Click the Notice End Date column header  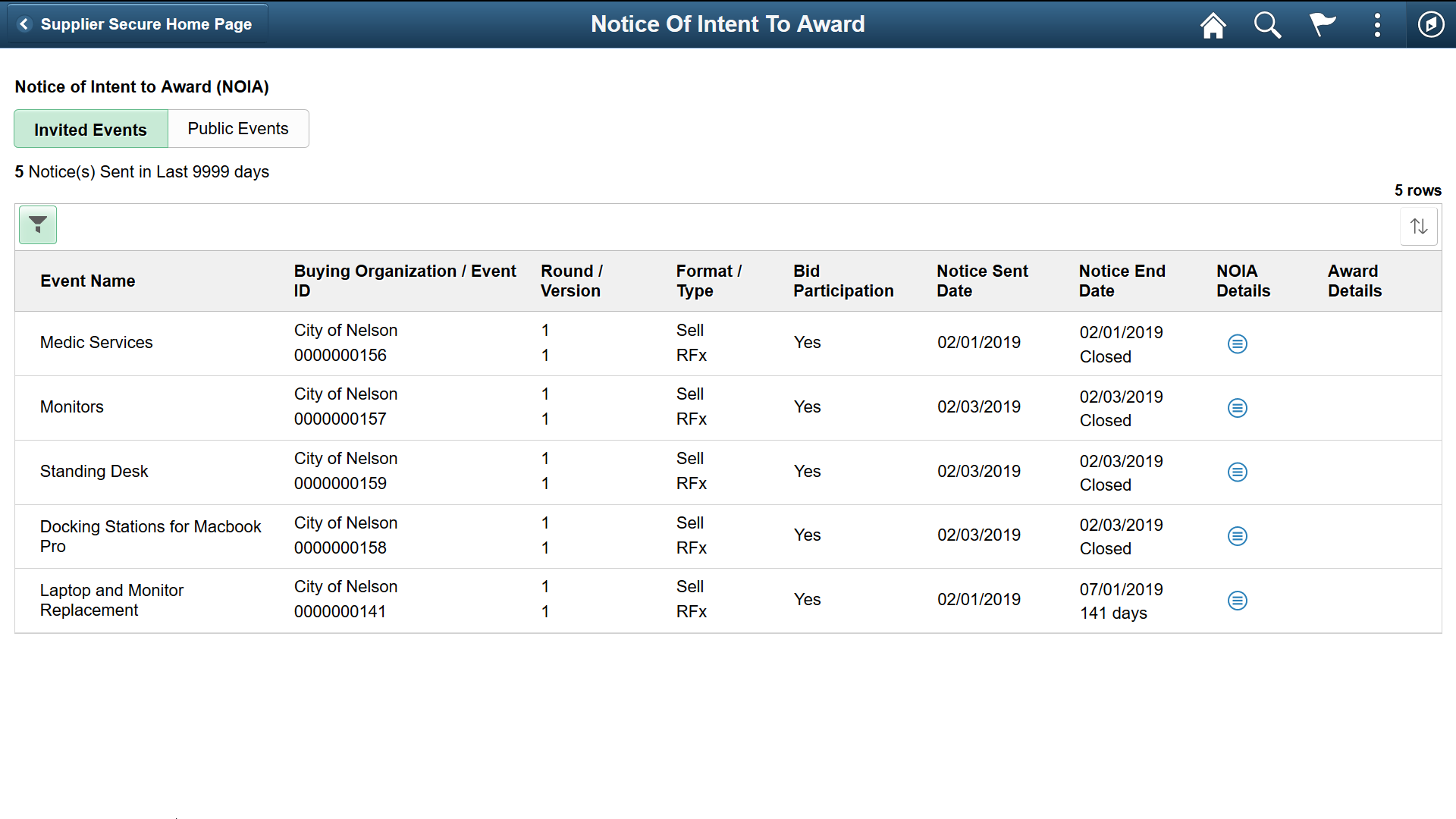pos(1124,281)
